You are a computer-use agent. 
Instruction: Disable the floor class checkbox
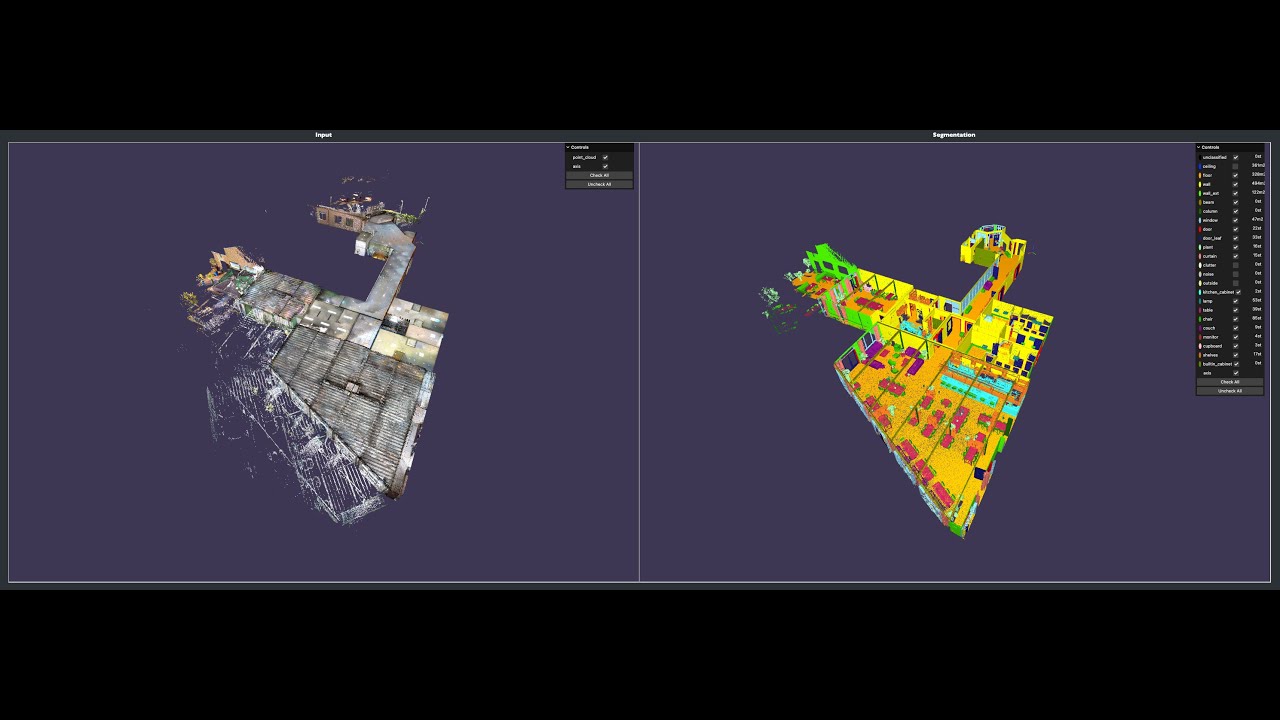(x=1235, y=175)
